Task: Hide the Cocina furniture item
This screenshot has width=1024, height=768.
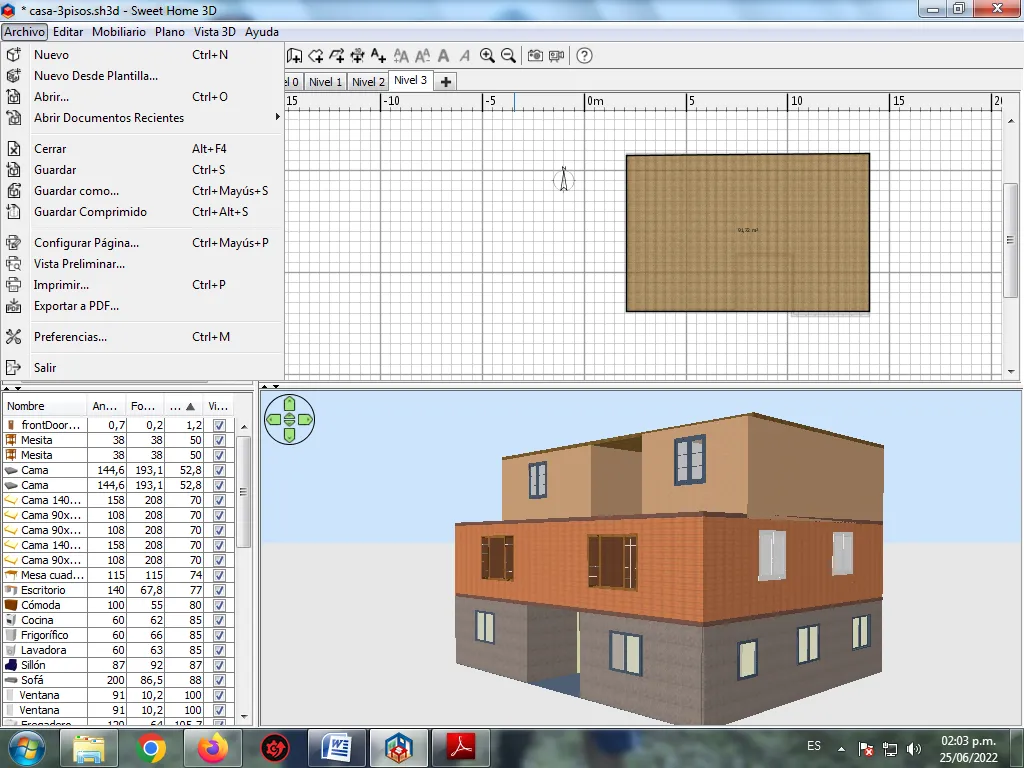Action: 219,620
